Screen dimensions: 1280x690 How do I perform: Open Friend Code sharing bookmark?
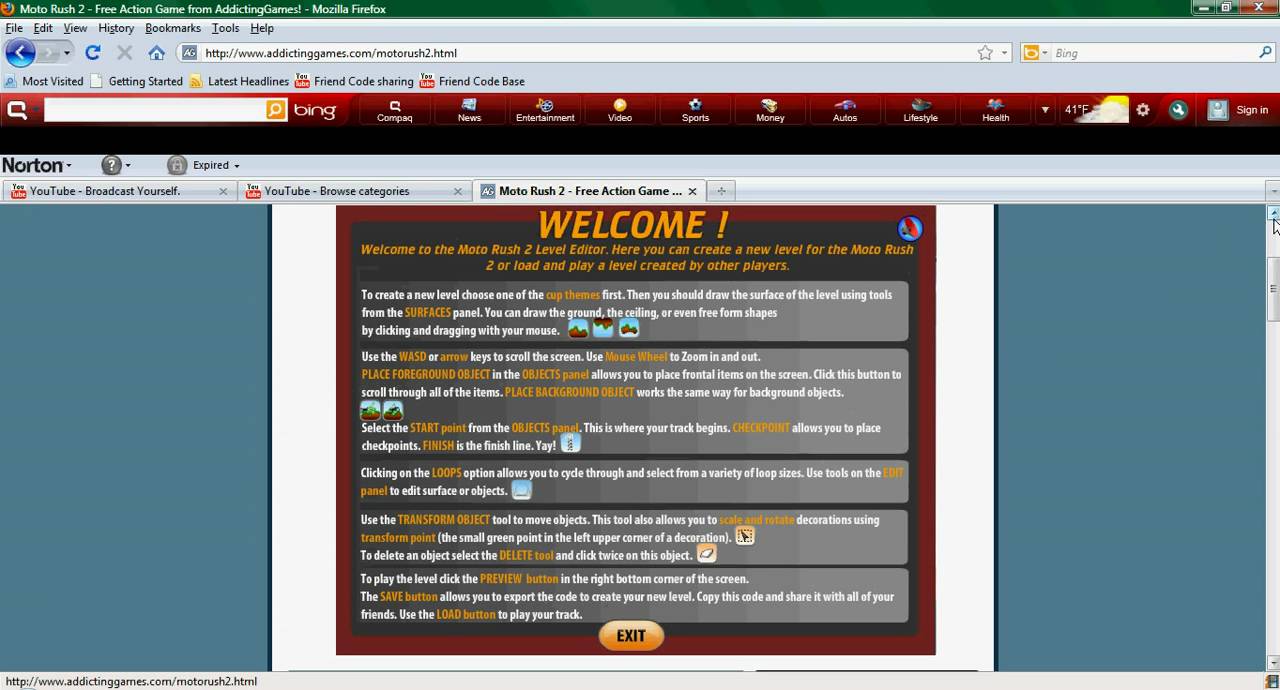pos(354,81)
